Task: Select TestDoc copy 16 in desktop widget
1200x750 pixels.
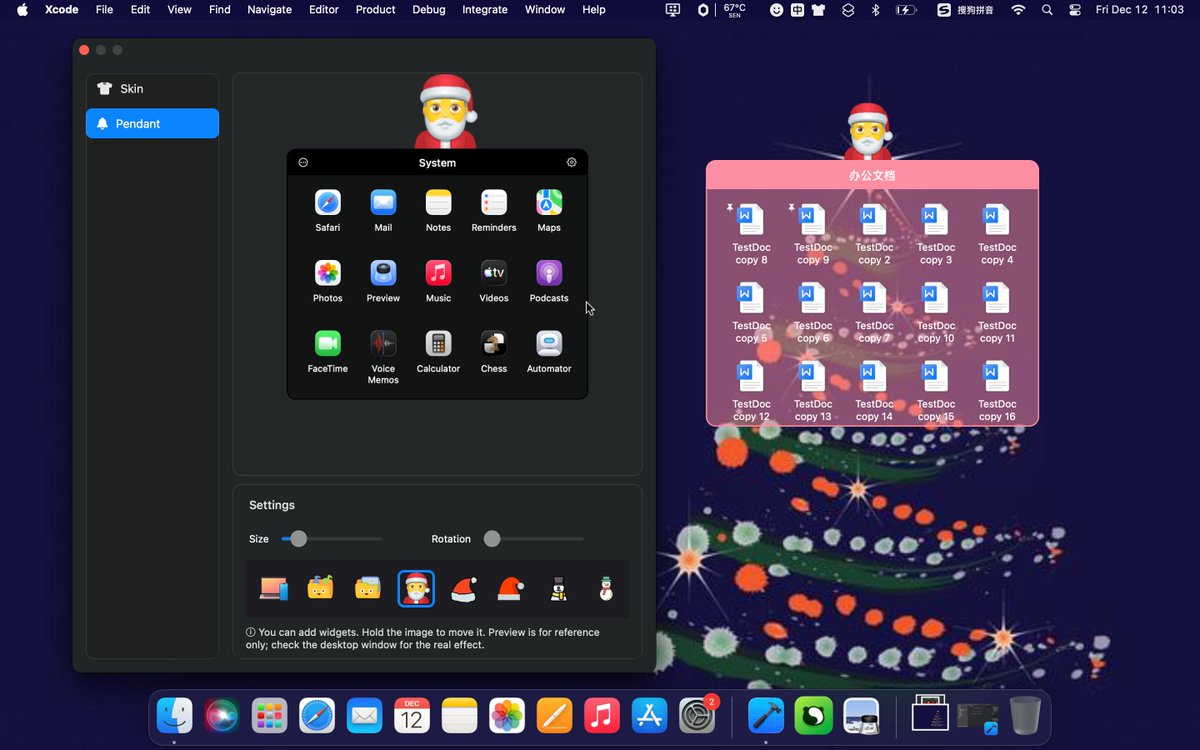Action: coord(997,392)
